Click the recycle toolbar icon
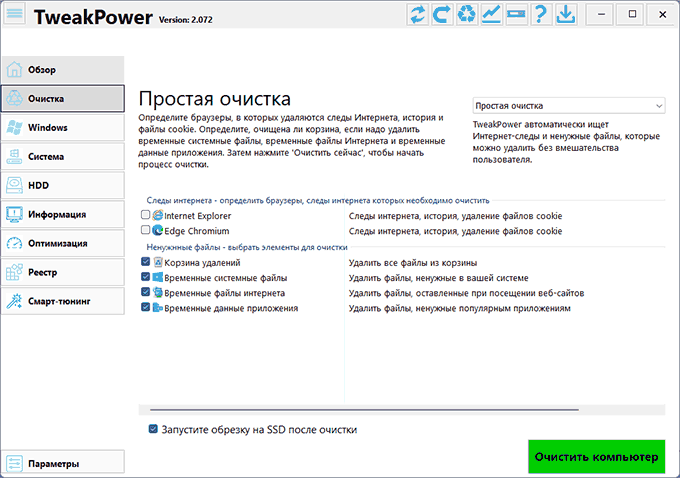680x478 pixels. coord(467,14)
